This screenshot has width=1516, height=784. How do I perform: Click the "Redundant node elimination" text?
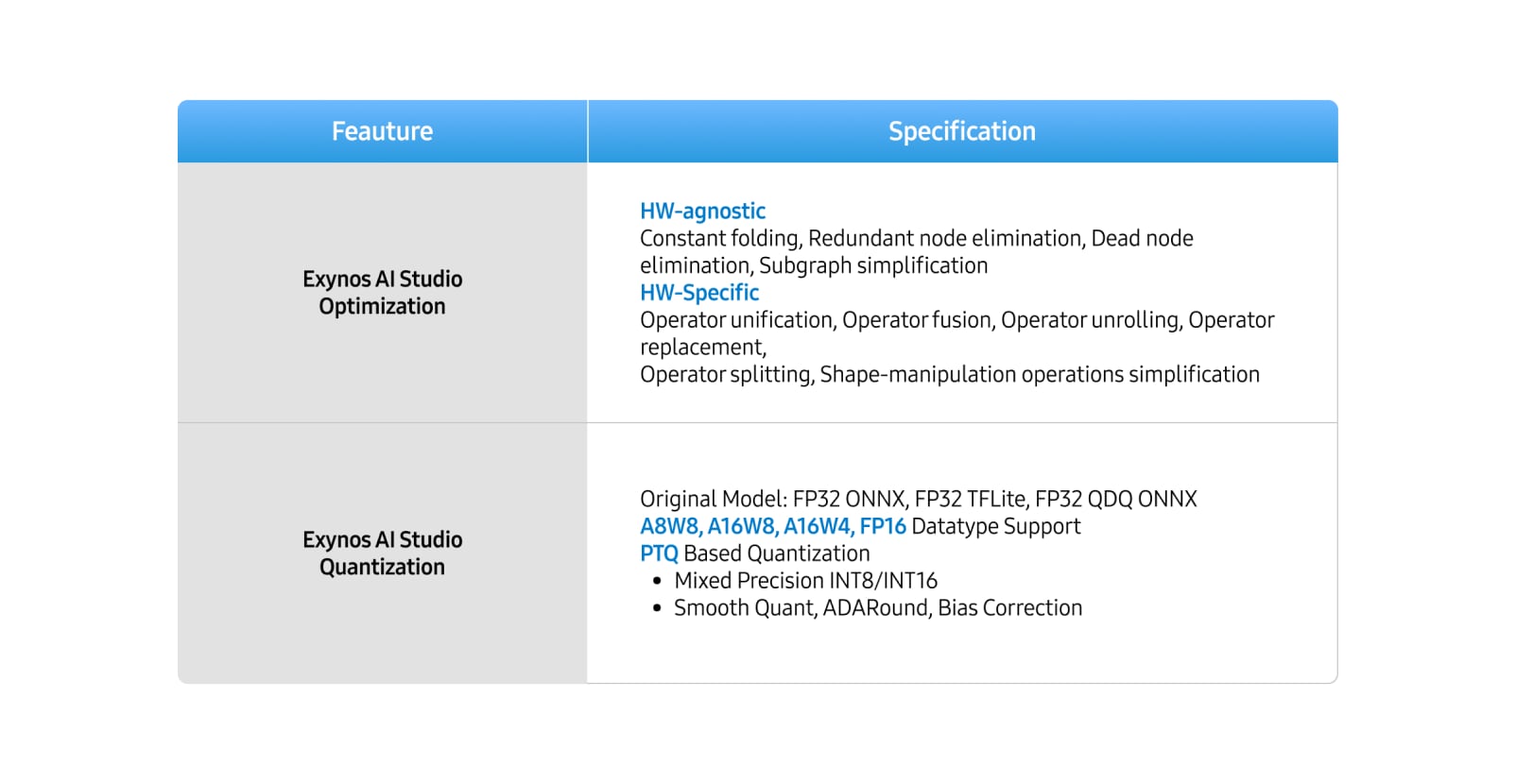pos(944,238)
